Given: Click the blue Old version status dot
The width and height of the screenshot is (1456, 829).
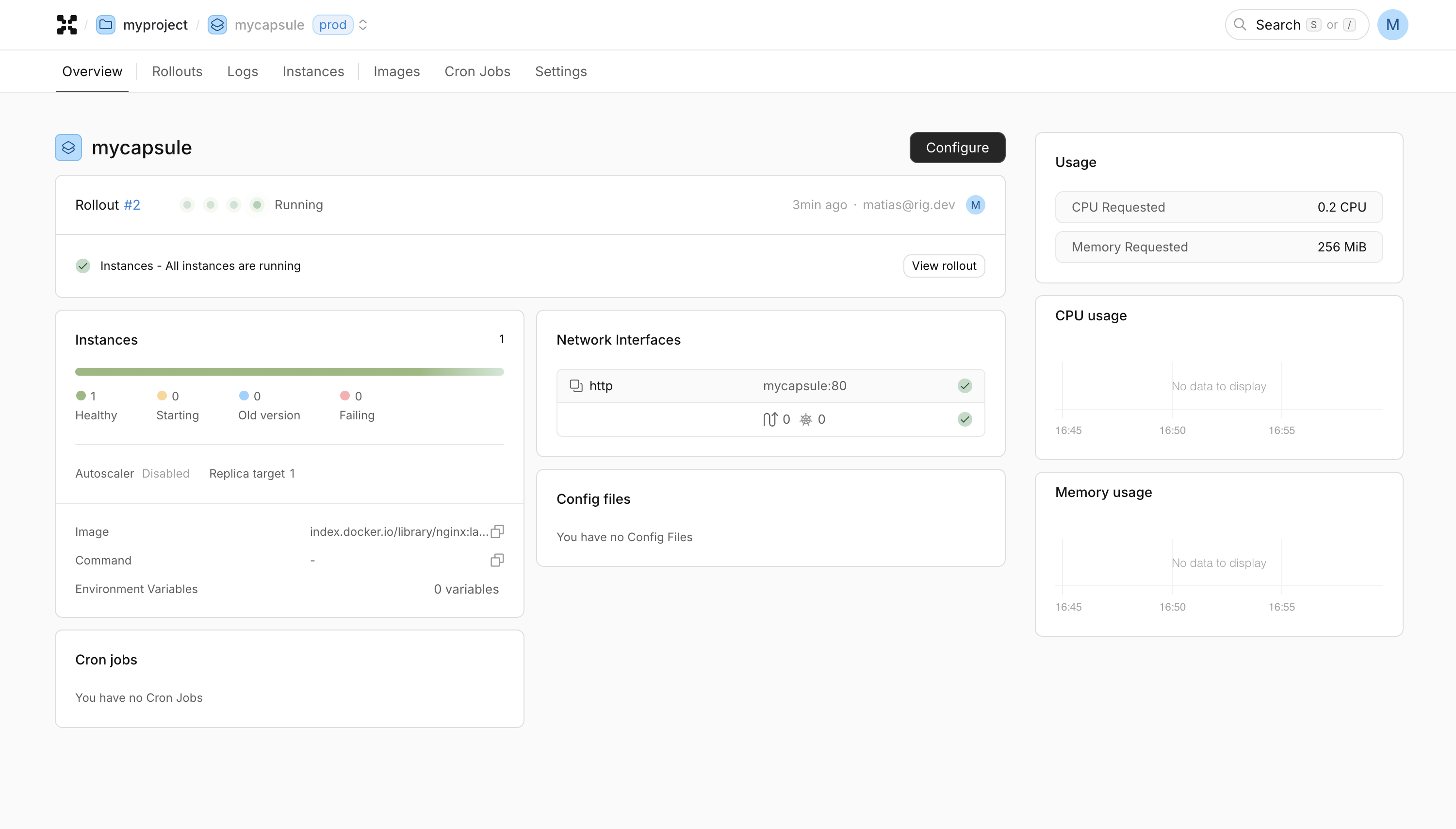Looking at the screenshot, I should (244, 396).
